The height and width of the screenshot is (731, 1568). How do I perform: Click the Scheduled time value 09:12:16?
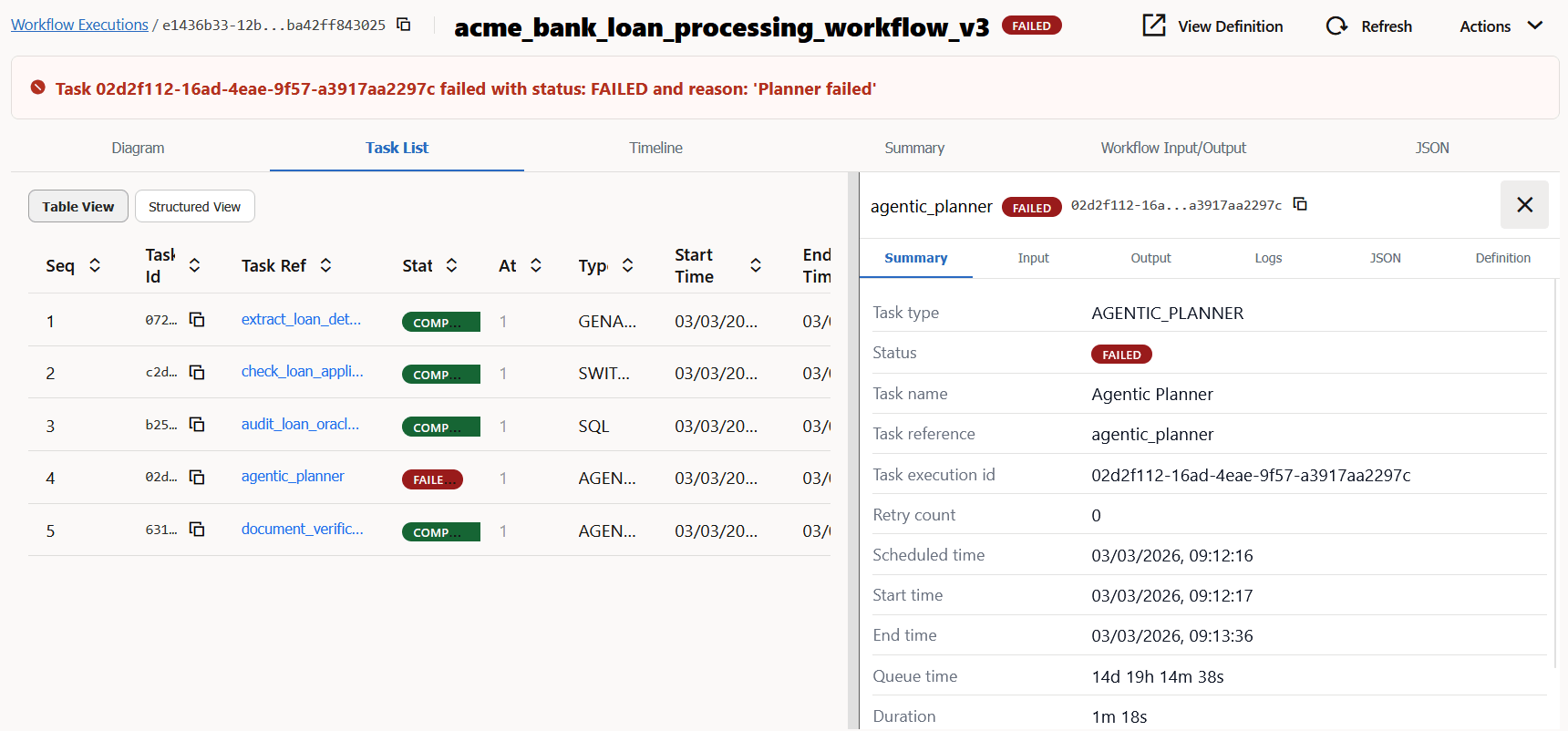click(1172, 555)
